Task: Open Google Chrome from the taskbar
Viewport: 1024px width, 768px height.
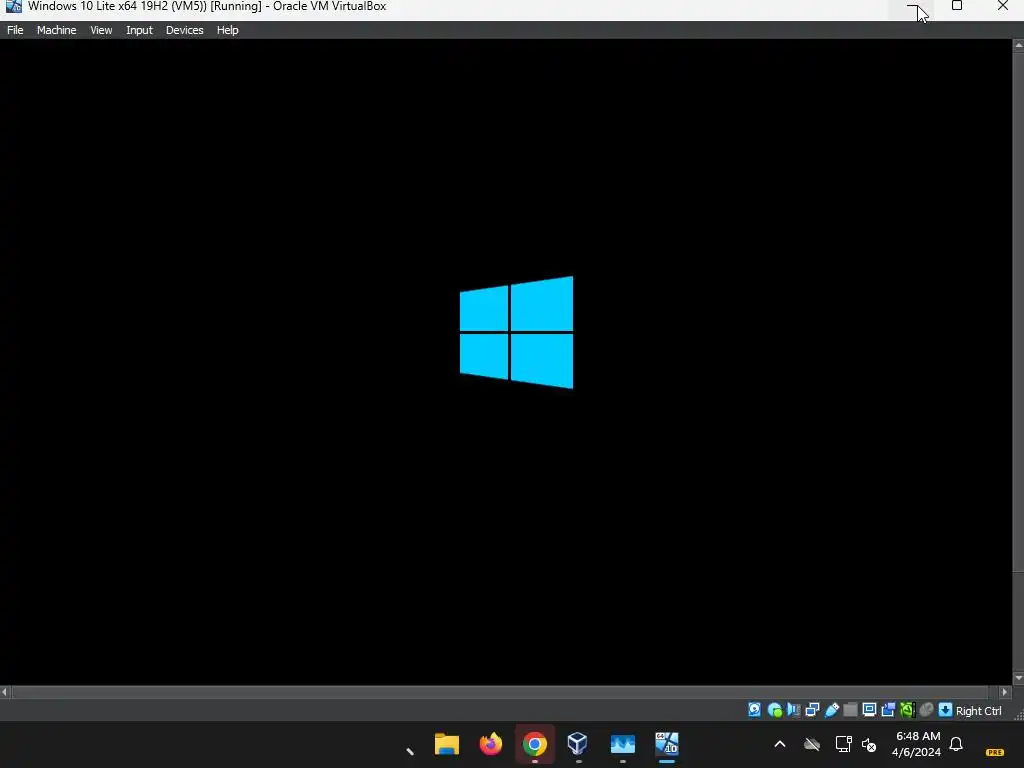Action: point(534,744)
